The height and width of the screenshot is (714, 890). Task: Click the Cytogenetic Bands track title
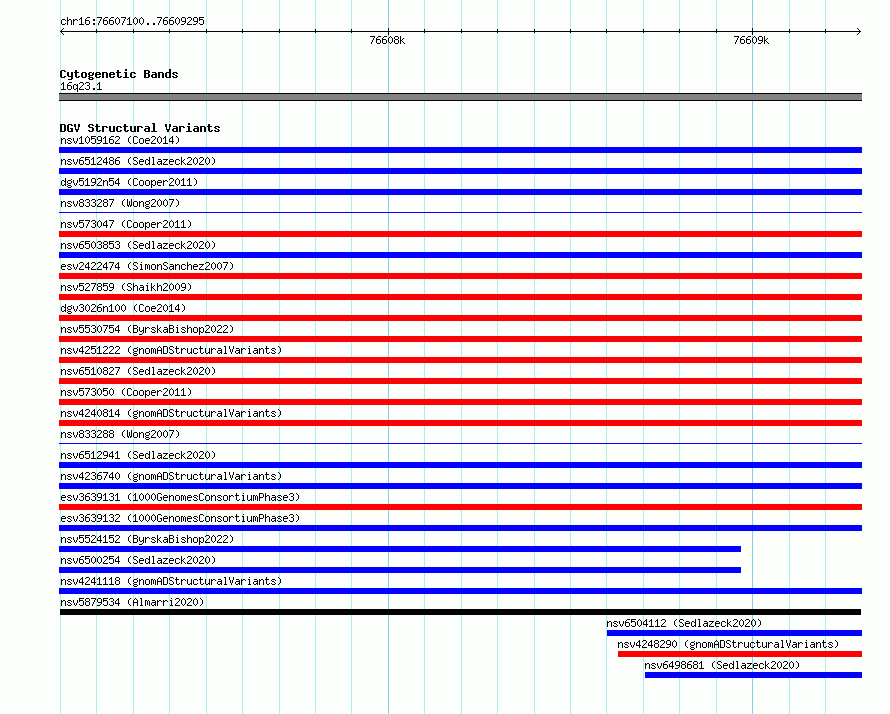tap(119, 74)
